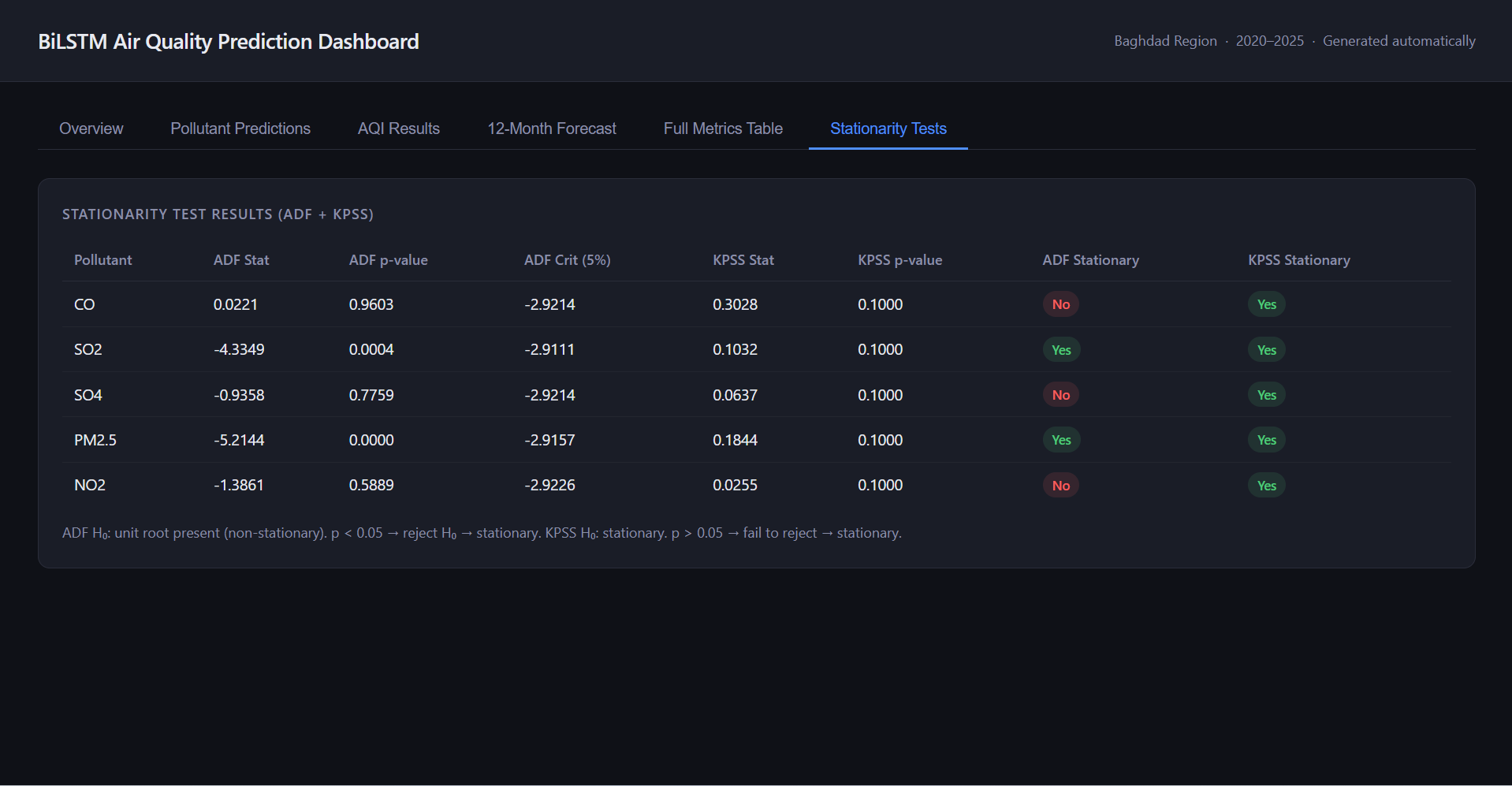The height and width of the screenshot is (786, 1512).
Task: Click the Yes KPSS badge in CO row
Action: pyautogui.click(x=1267, y=304)
